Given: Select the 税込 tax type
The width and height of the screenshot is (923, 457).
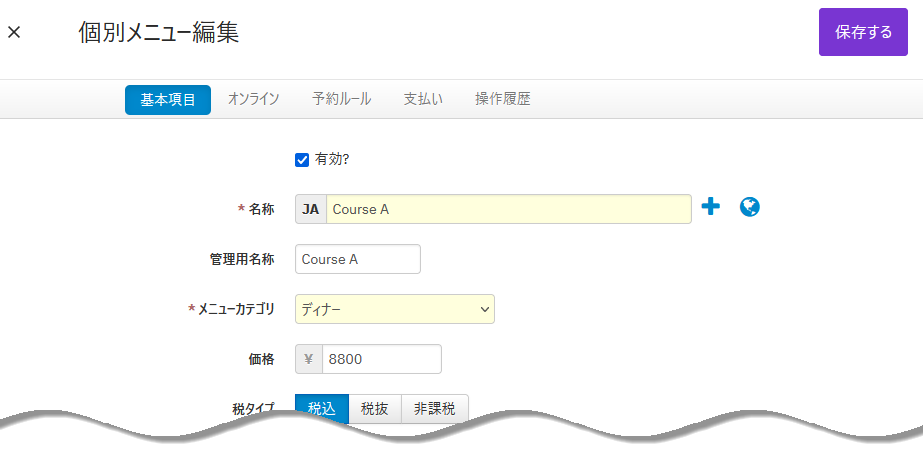Looking at the screenshot, I should click(x=321, y=409).
